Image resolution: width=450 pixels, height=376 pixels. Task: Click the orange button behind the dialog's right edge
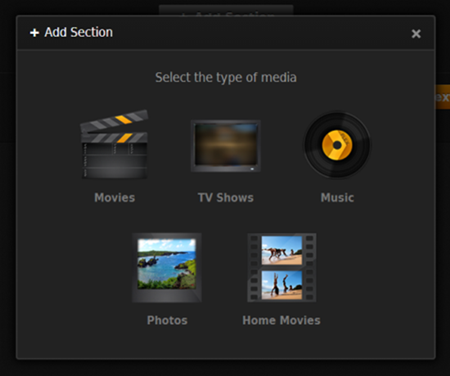pyautogui.click(x=443, y=97)
